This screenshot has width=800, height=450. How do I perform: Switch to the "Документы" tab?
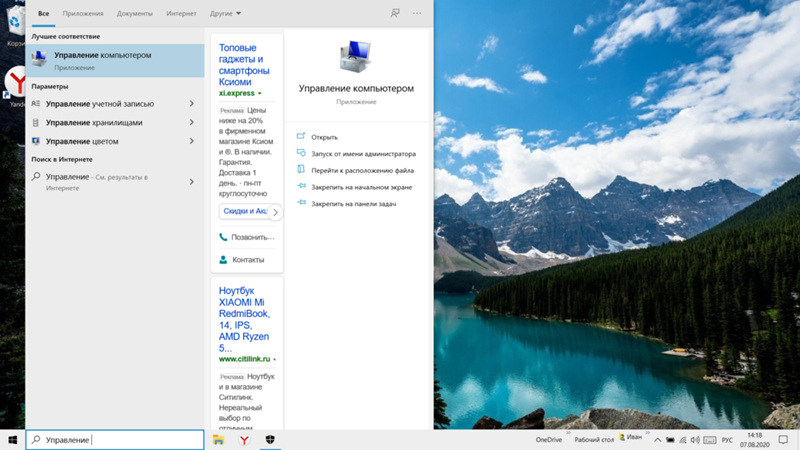(x=135, y=13)
